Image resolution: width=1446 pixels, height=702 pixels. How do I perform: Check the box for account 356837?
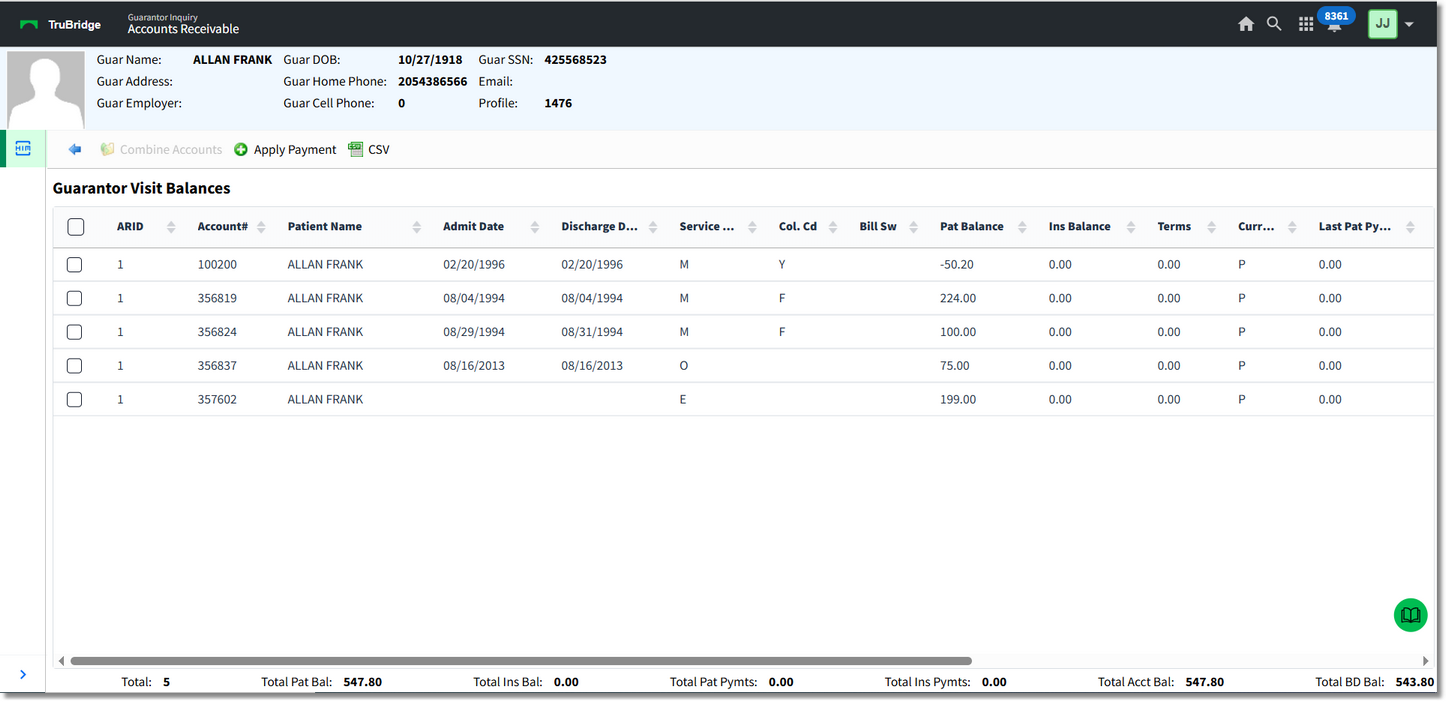74,366
